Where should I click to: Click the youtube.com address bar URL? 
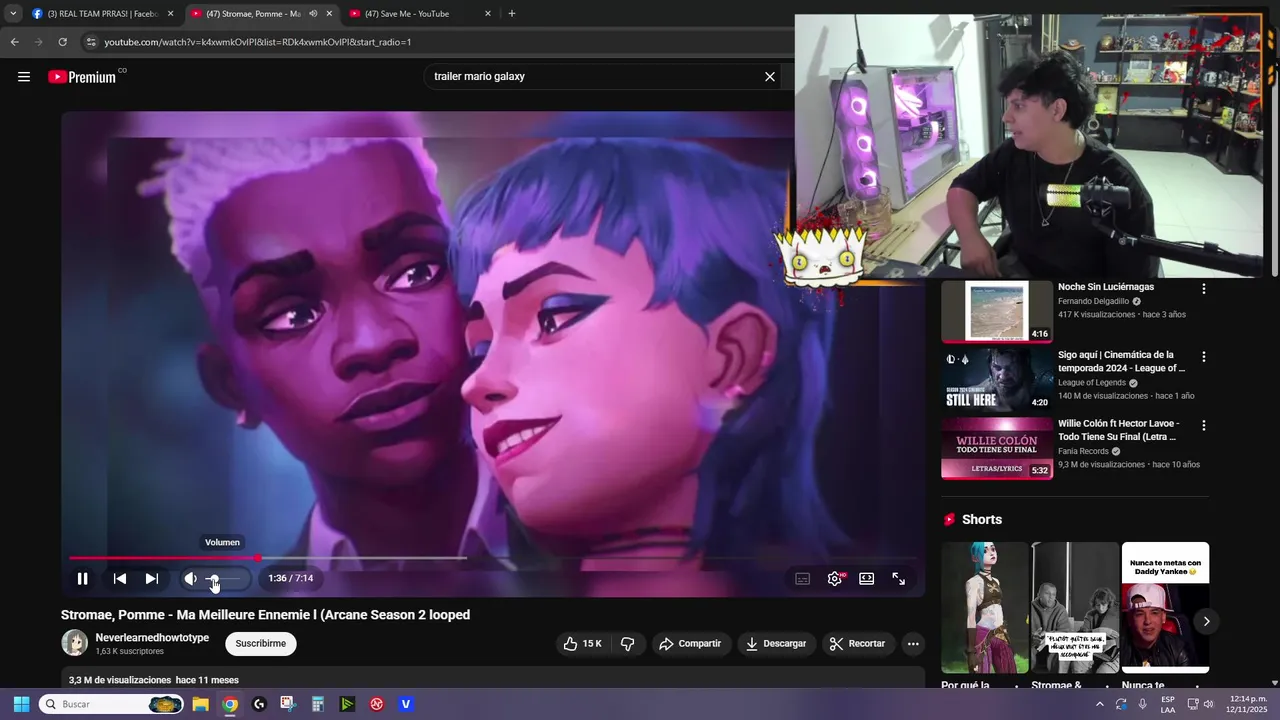[x=258, y=42]
